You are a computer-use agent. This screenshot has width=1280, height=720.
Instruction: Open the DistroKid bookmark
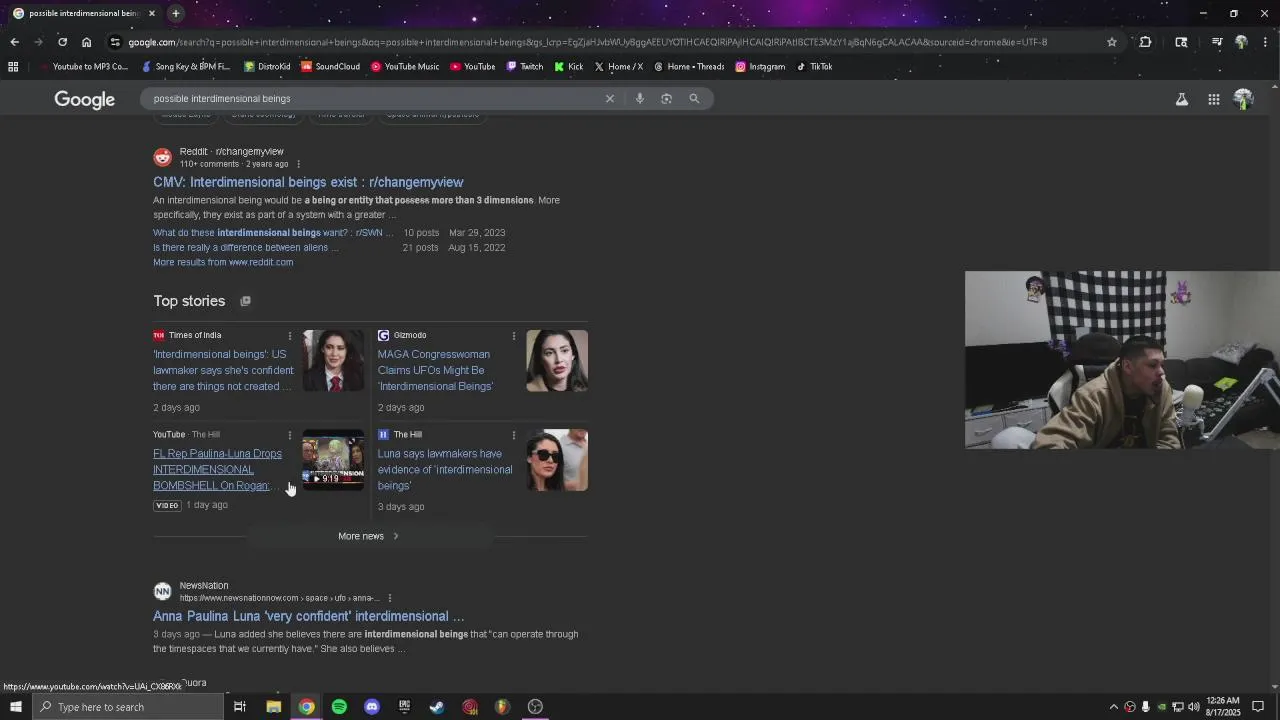coord(267,67)
